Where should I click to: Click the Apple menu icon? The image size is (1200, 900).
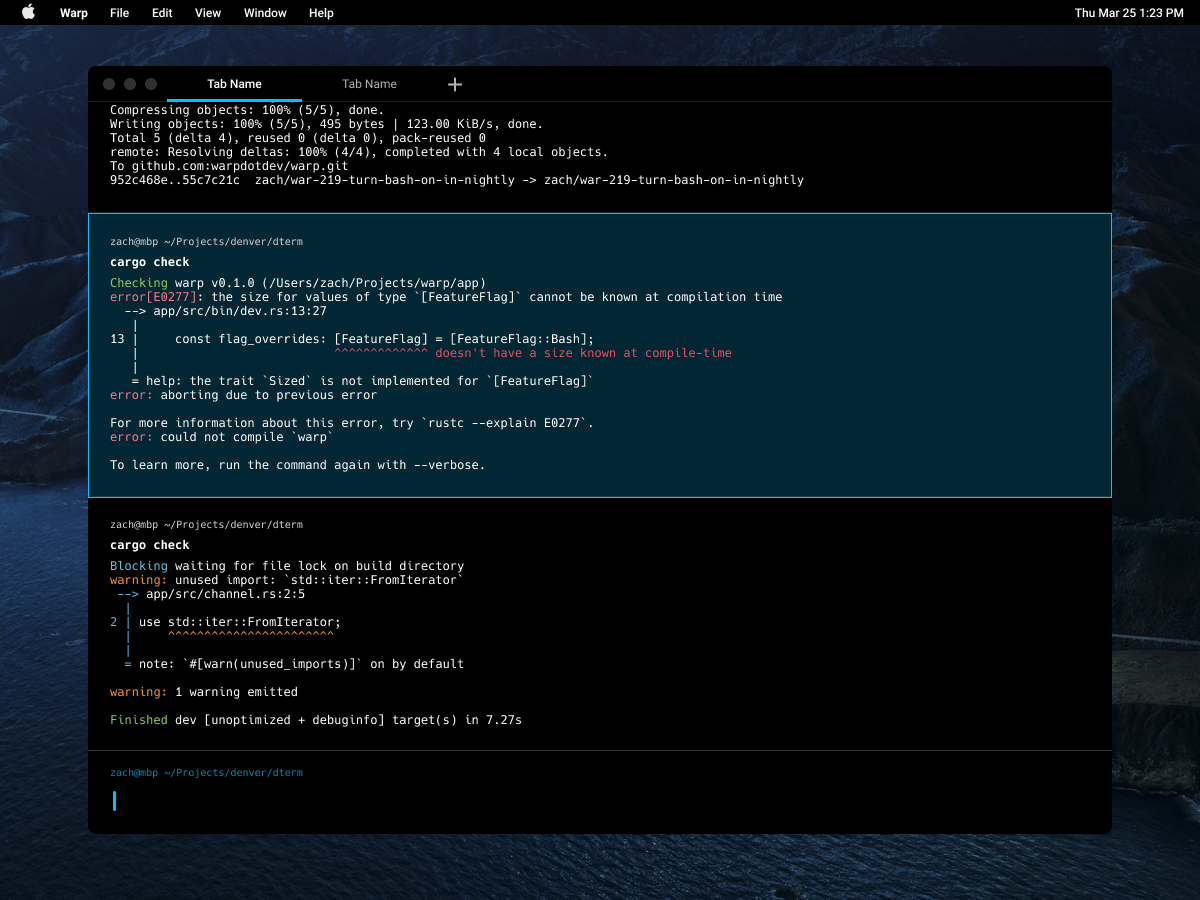[27, 12]
